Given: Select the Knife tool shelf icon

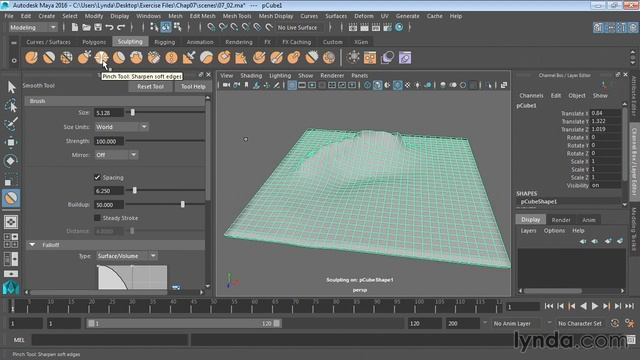Looking at the screenshot, I should [x=259, y=58].
